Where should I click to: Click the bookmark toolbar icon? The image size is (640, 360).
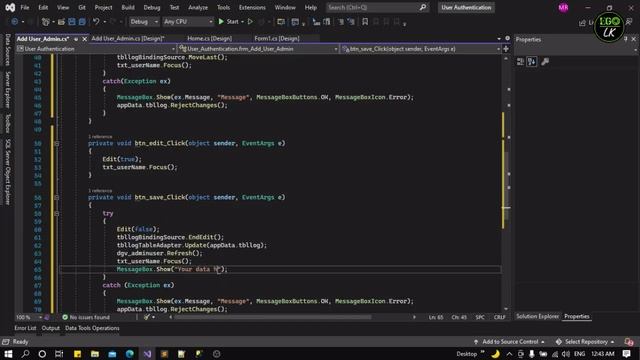click(x=365, y=22)
